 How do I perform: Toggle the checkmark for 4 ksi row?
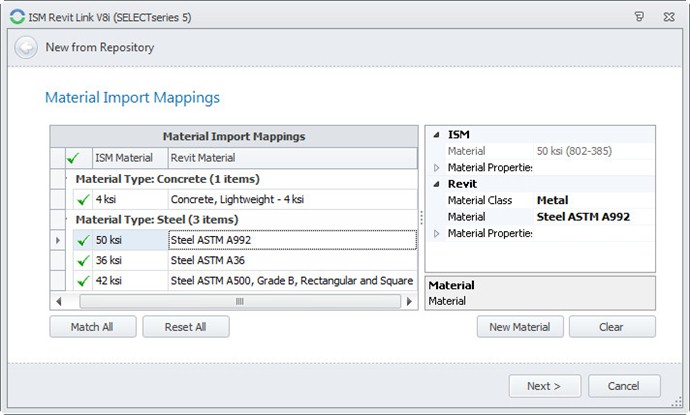[x=83, y=199]
